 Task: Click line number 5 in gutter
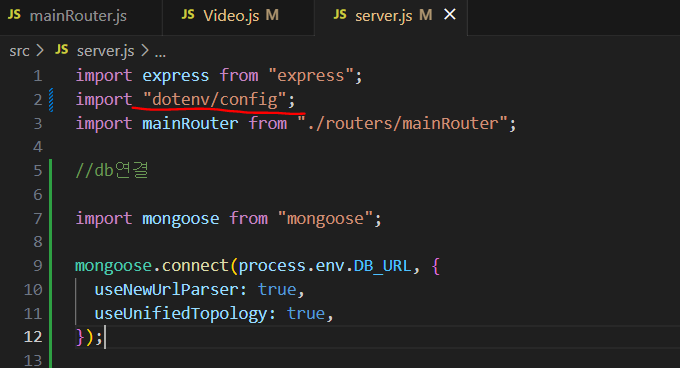point(38,171)
